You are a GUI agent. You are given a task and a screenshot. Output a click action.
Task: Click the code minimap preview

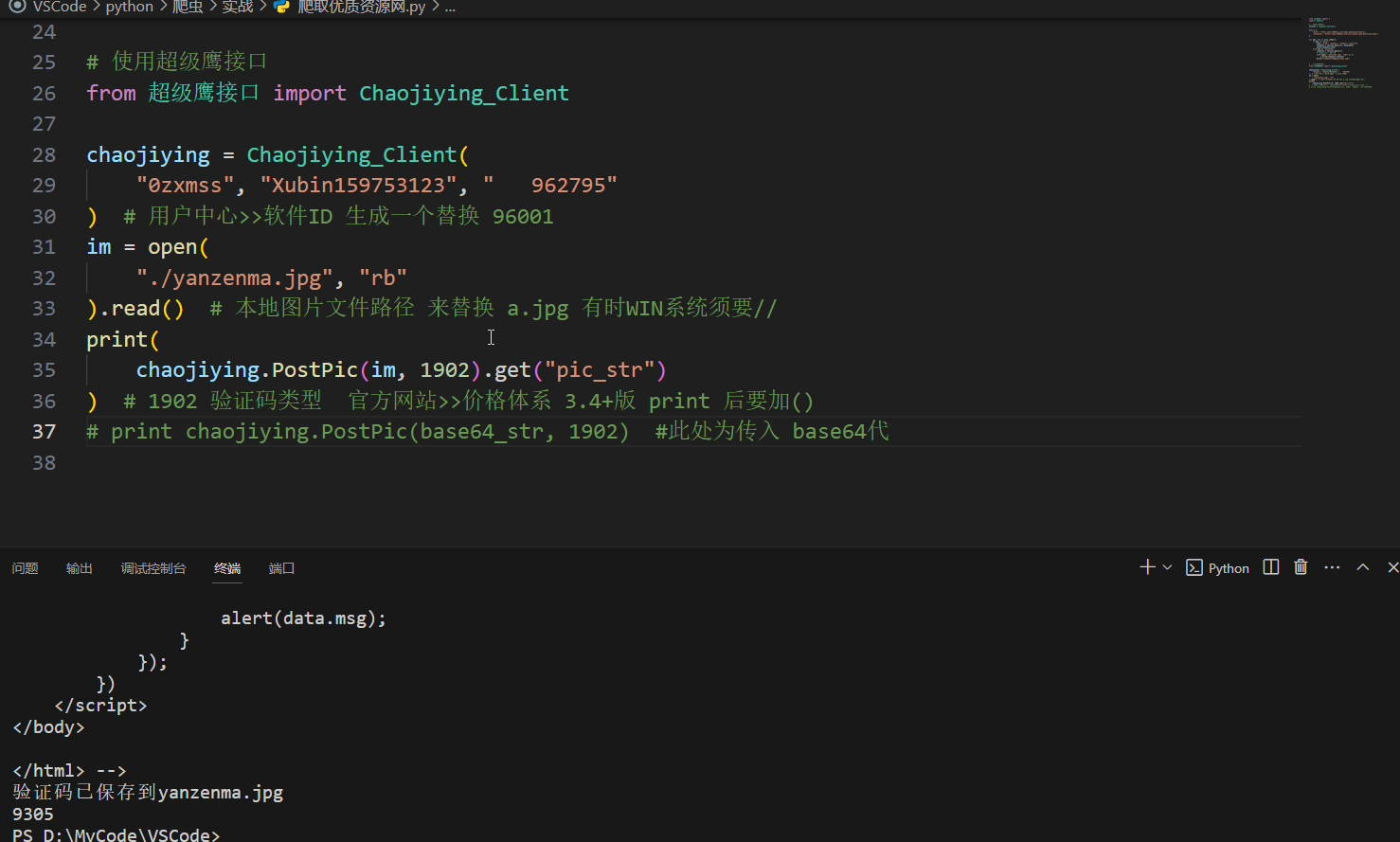pos(1339,53)
